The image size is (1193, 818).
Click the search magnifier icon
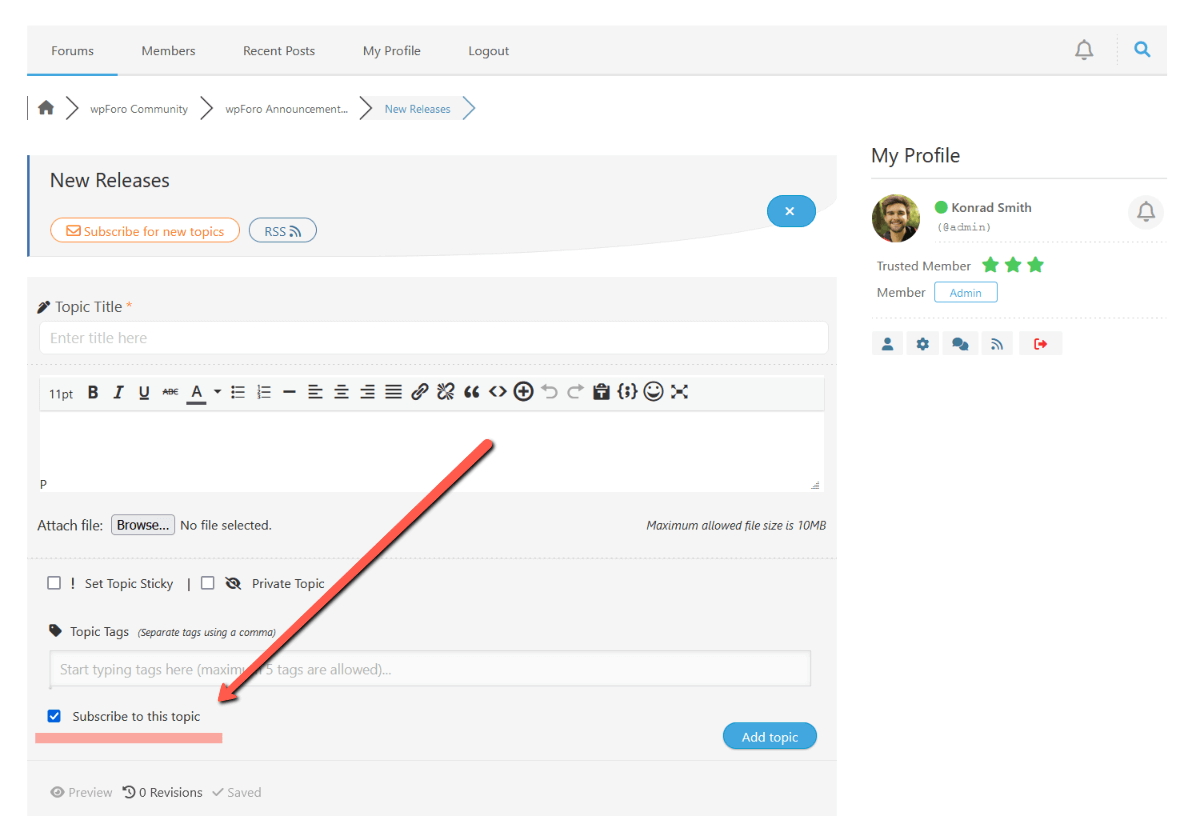click(x=1142, y=50)
